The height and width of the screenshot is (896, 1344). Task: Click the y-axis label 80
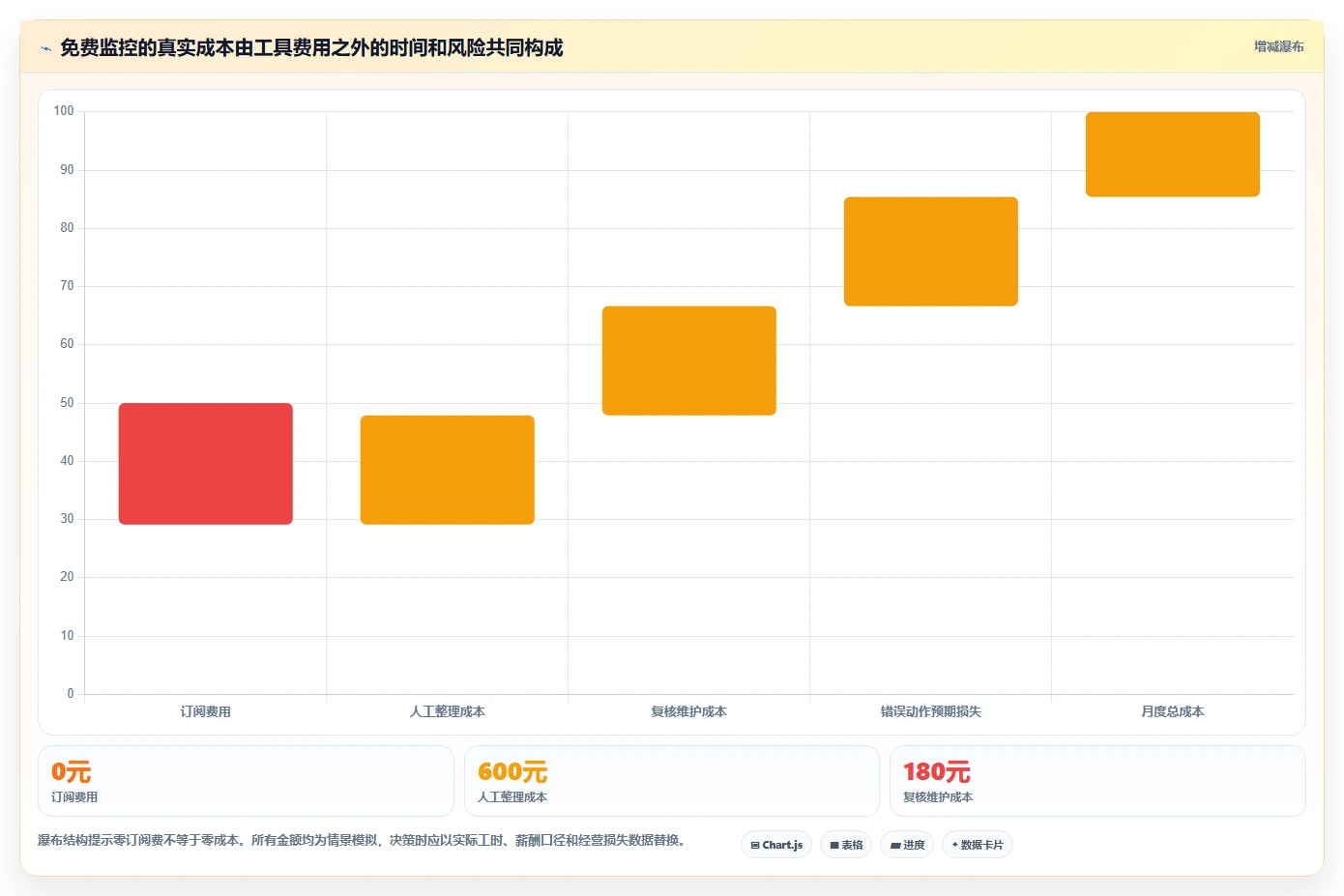(67, 228)
